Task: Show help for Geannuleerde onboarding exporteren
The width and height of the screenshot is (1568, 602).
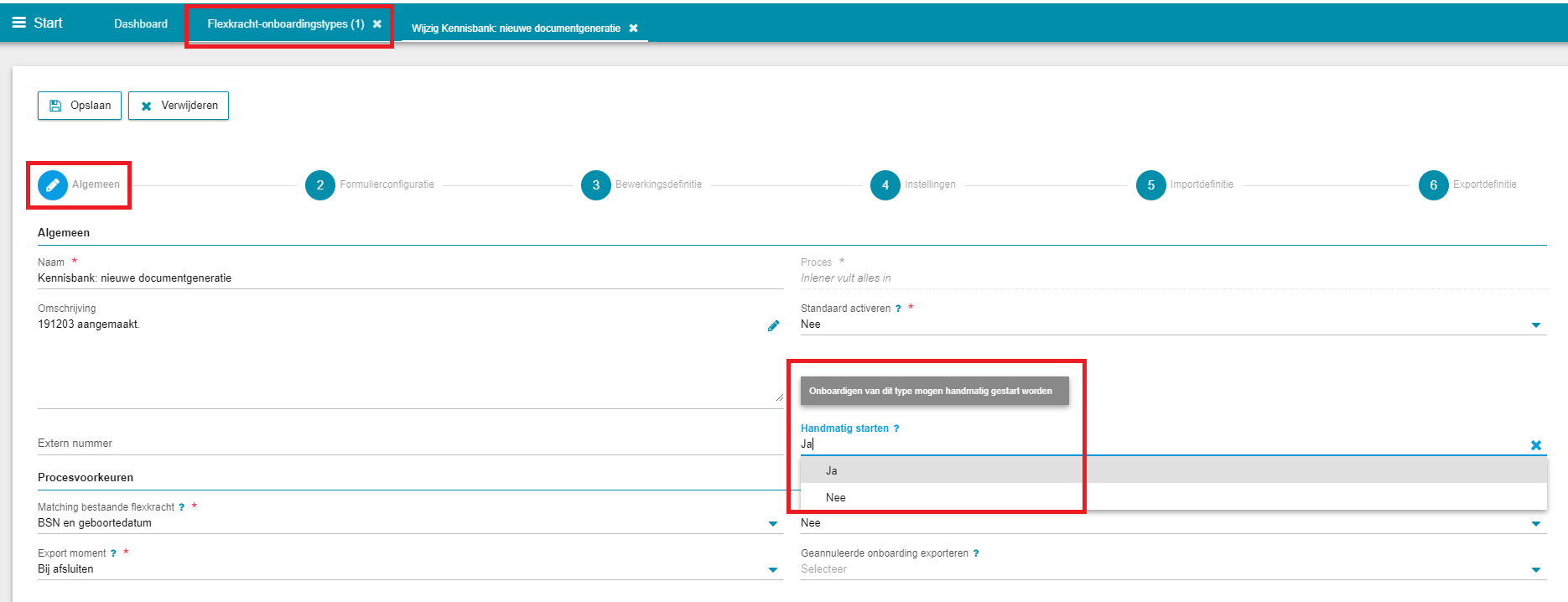Action: pos(976,553)
